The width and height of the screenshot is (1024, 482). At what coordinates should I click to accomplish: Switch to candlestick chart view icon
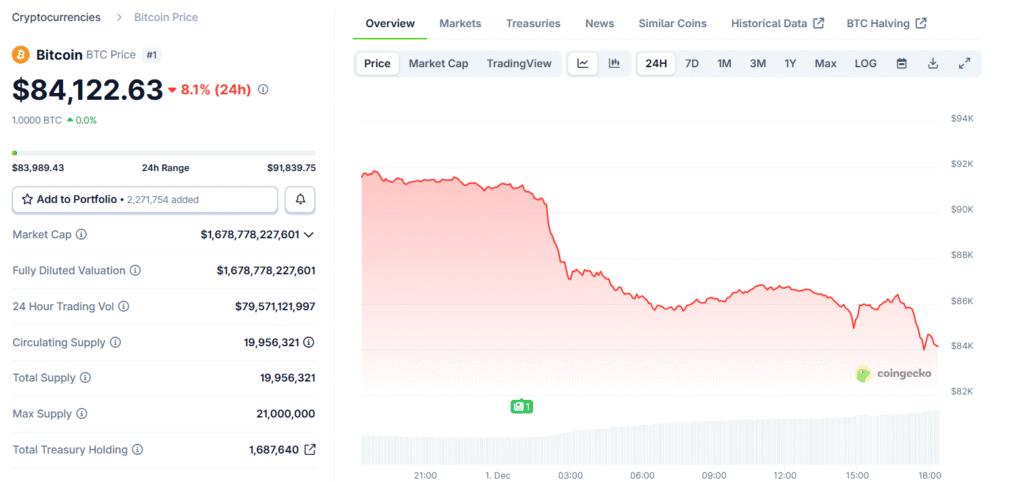click(615, 63)
